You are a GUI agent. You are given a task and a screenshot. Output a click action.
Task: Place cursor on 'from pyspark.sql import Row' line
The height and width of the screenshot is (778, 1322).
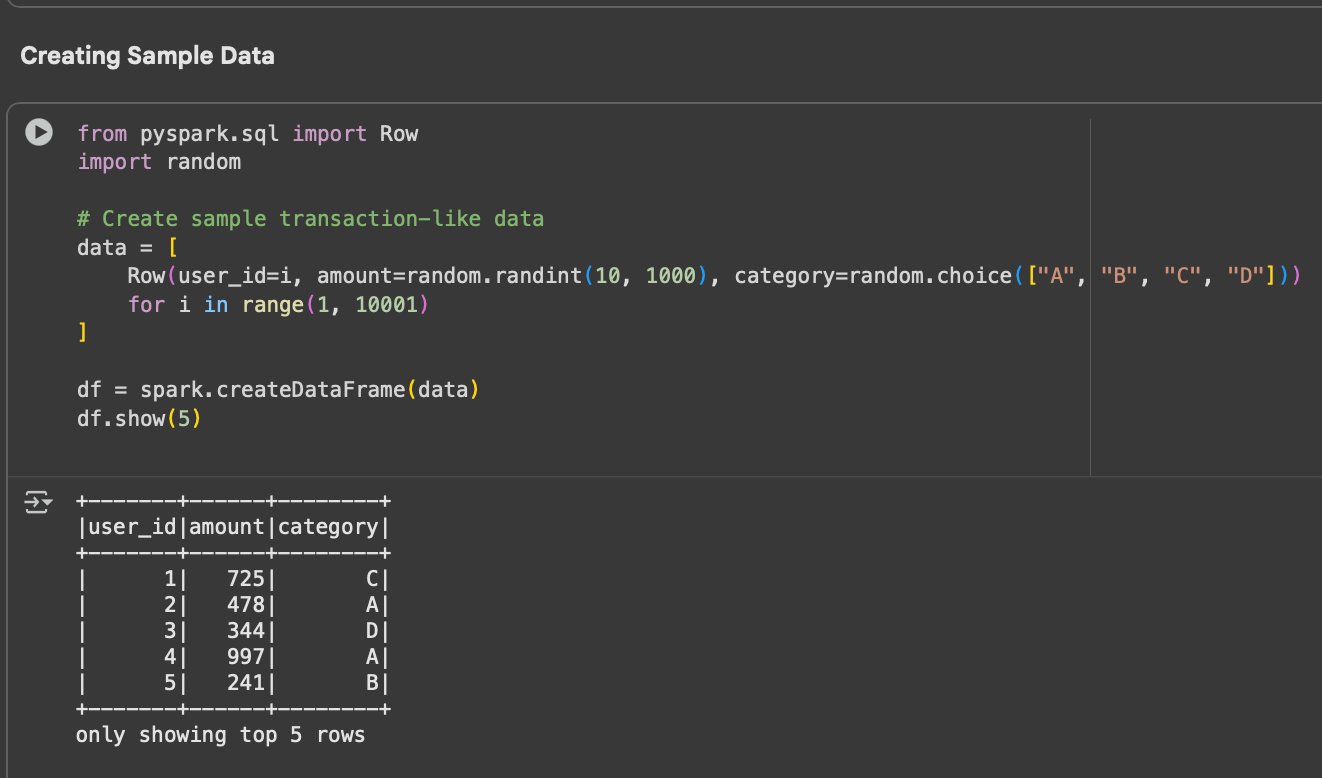(247, 133)
